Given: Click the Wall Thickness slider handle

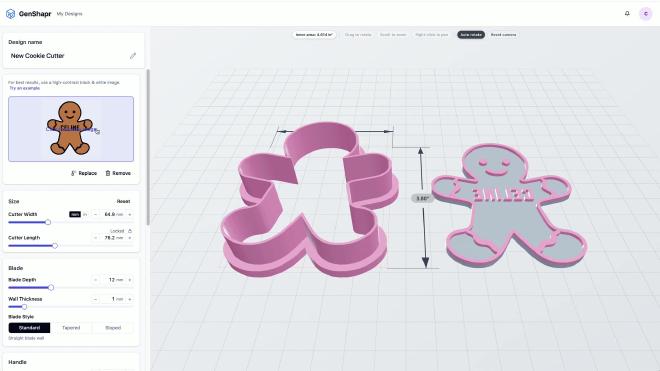Looking at the screenshot, I should [x=24, y=307].
